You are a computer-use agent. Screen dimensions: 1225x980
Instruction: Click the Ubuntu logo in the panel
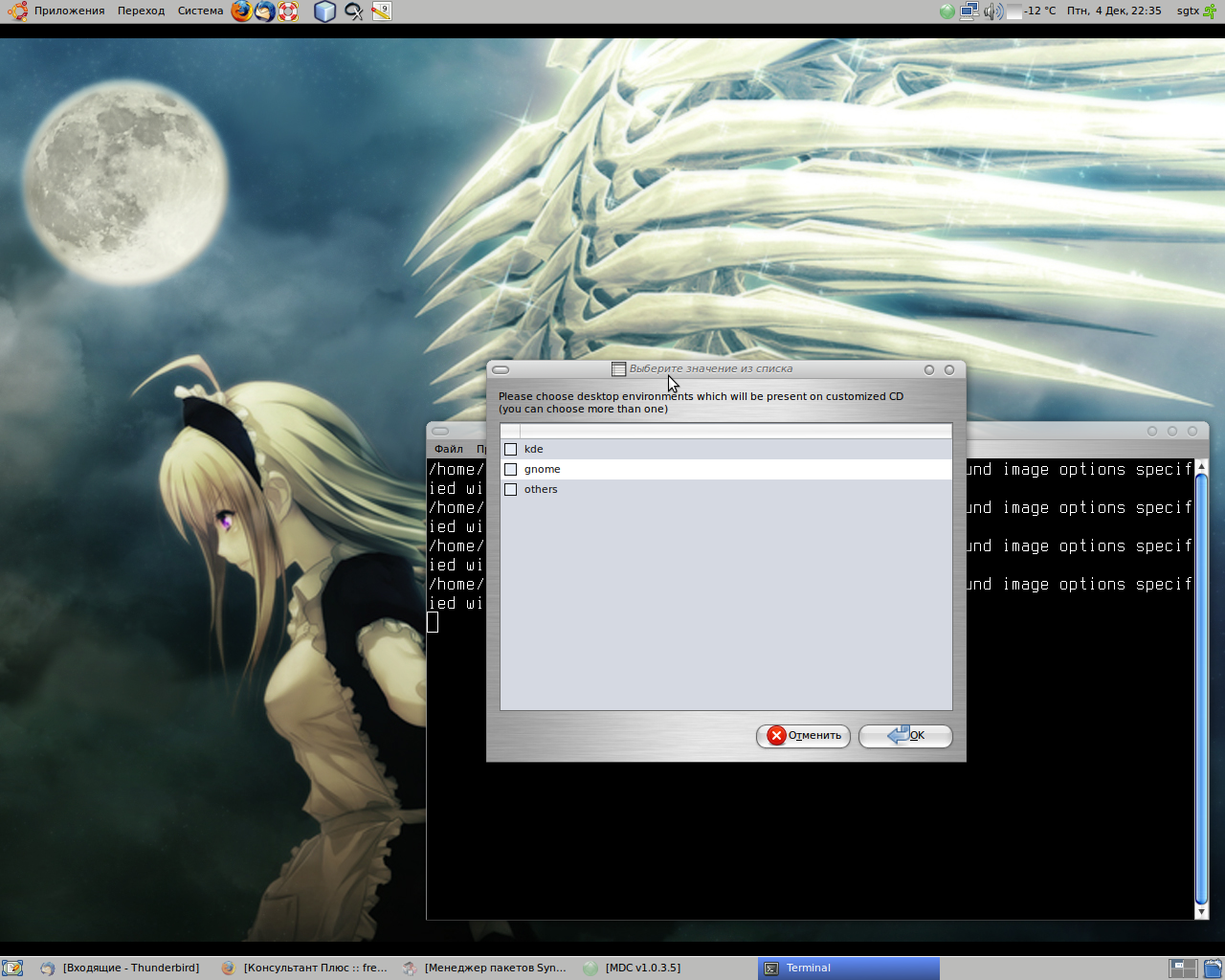tap(17, 11)
